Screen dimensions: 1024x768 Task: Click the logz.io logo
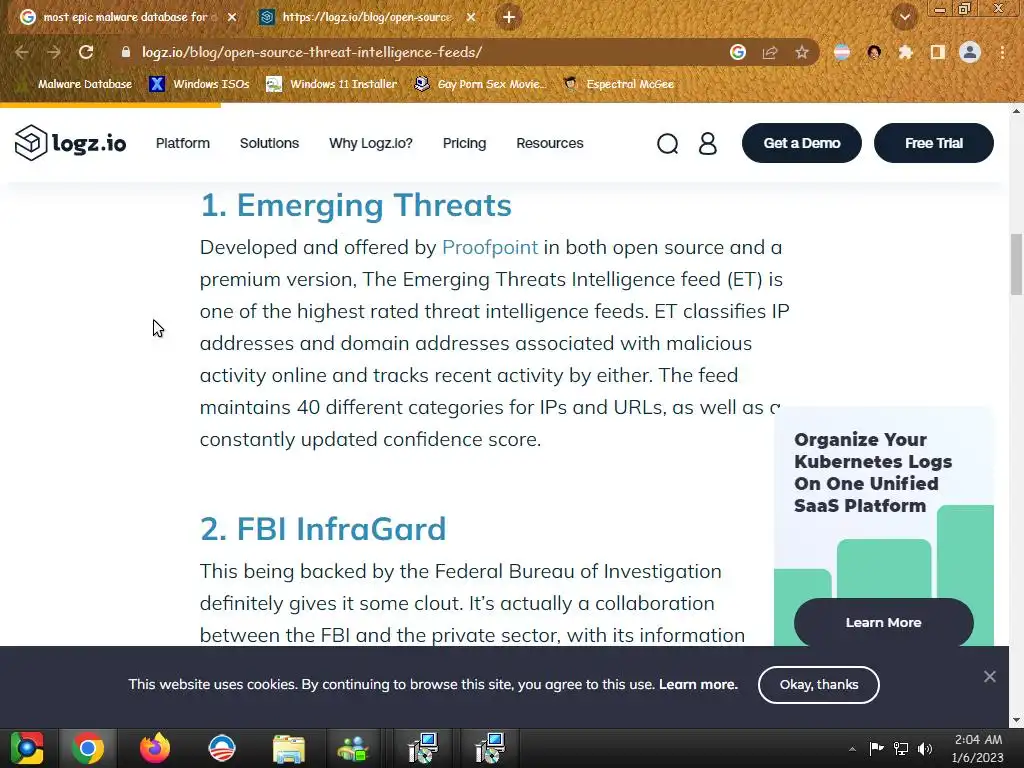[x=71, y=142]
